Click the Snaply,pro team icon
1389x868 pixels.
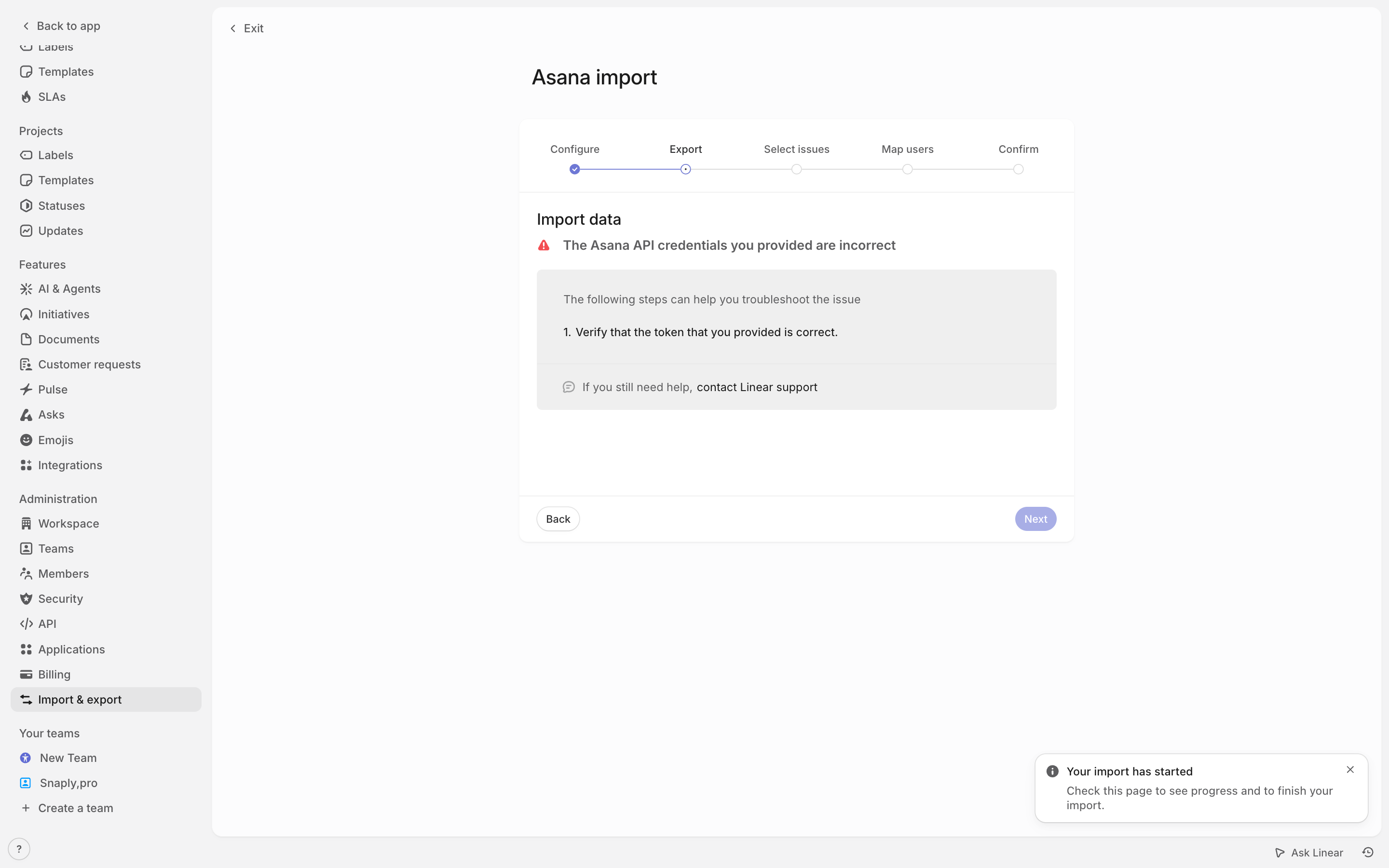pos(25,783)
